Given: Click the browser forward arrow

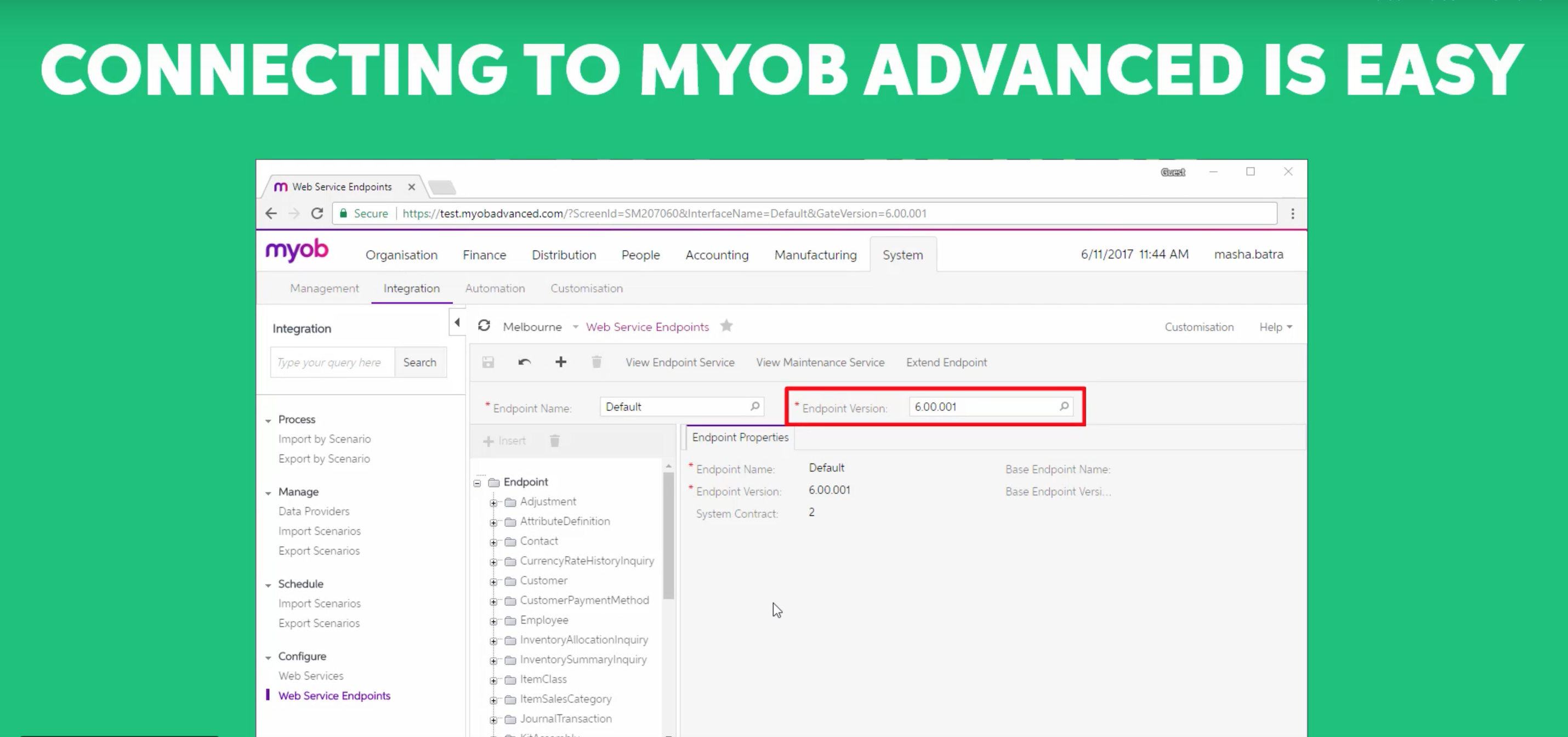Looking at the screenshot, I should pos(294,214).
